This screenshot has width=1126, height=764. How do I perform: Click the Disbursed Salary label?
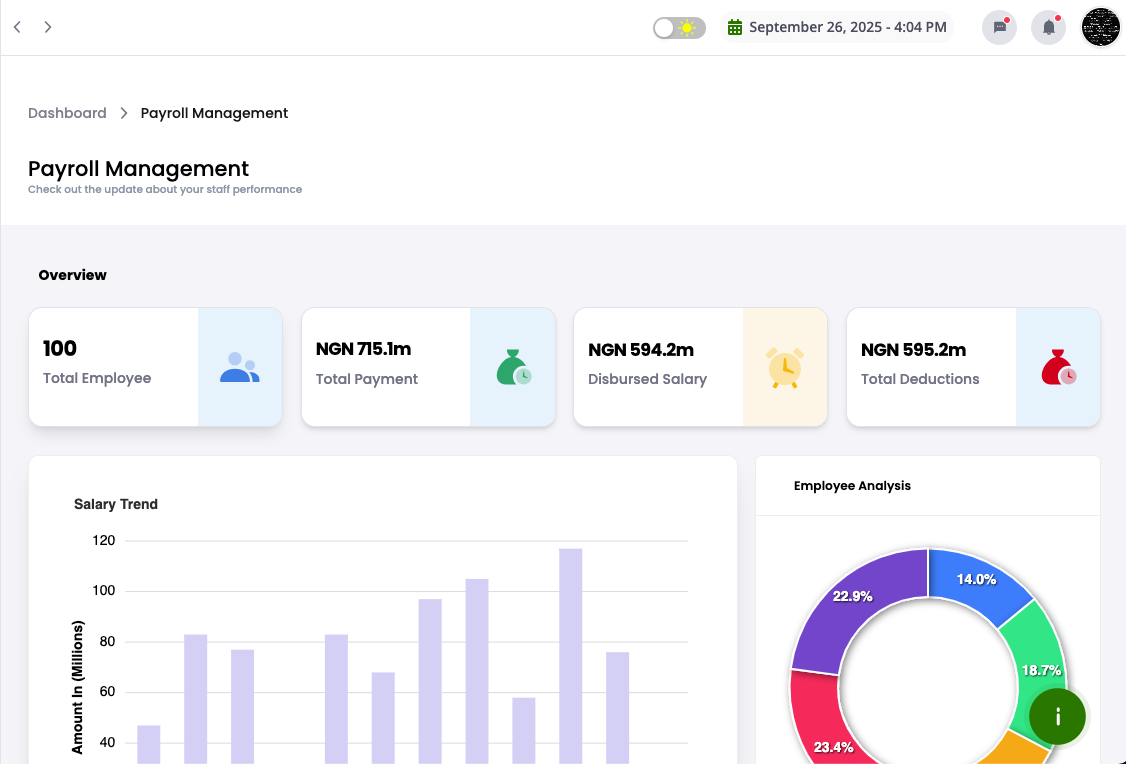click(648, 379)
